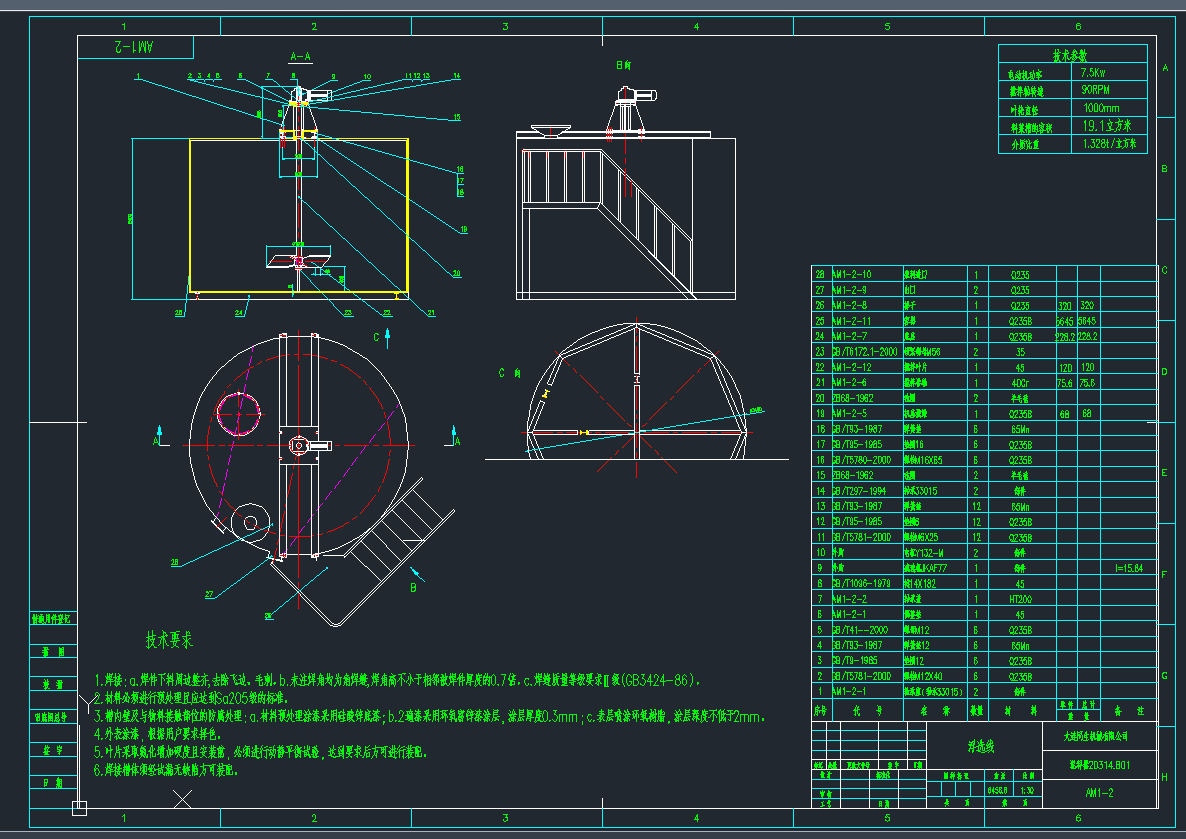Select part code AM1-2-9 in row 27

[849, 290]
